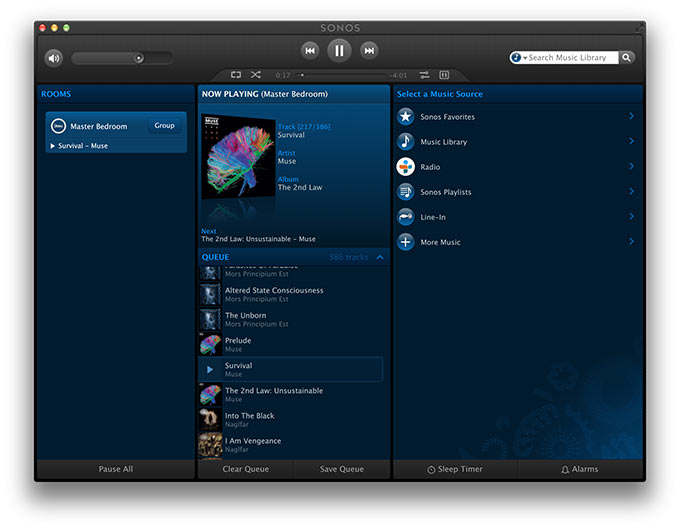This screenshot has width=680, height=529.
Task: Select the Master Bedroom room
Action: (x=116, y=132)
